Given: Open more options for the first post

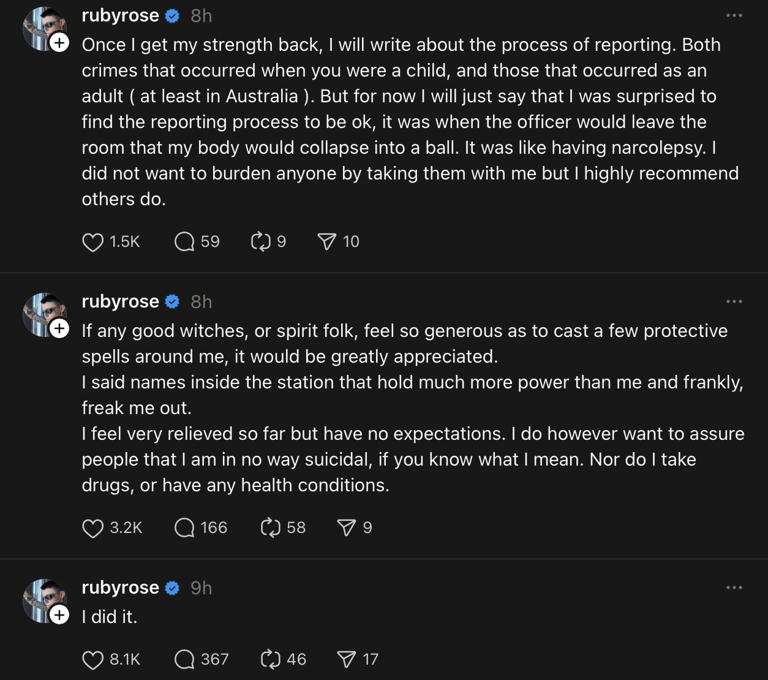Looking at the screenshot, I should [x=734, y=16].
